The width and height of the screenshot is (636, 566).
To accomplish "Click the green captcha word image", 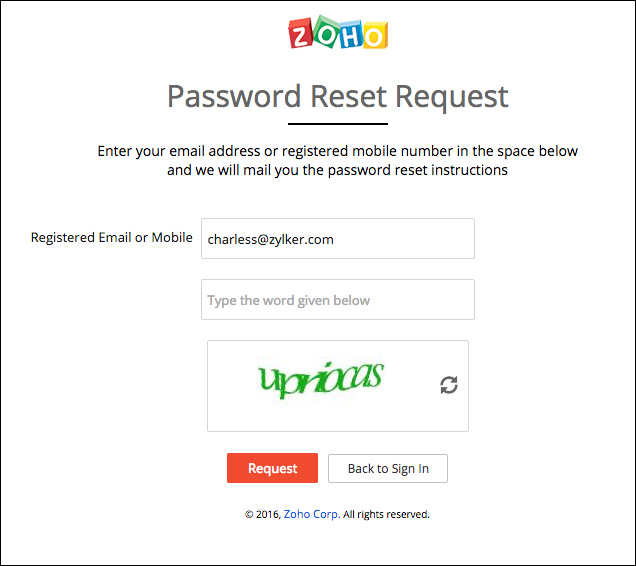I will point(321,379).
